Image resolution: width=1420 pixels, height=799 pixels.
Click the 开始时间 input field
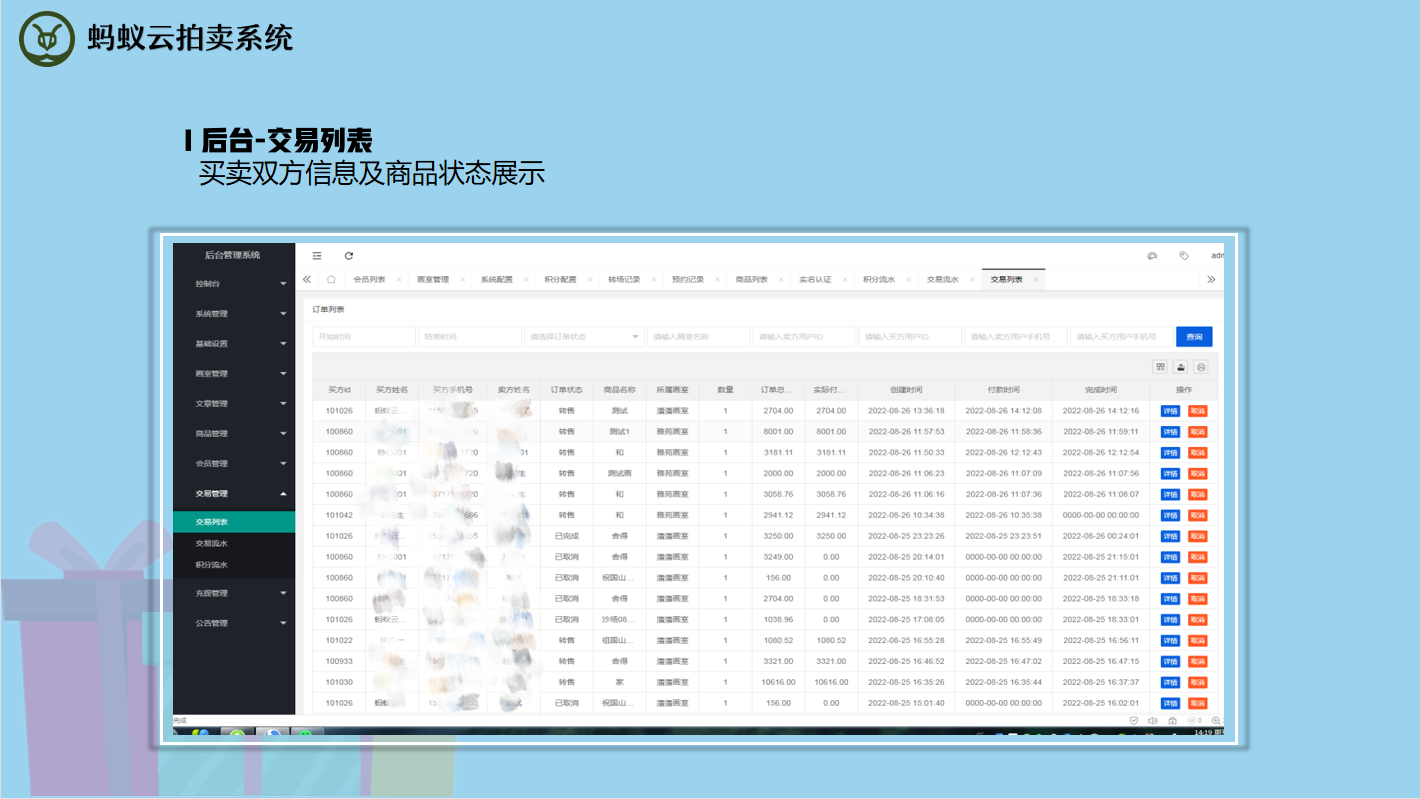364,337
